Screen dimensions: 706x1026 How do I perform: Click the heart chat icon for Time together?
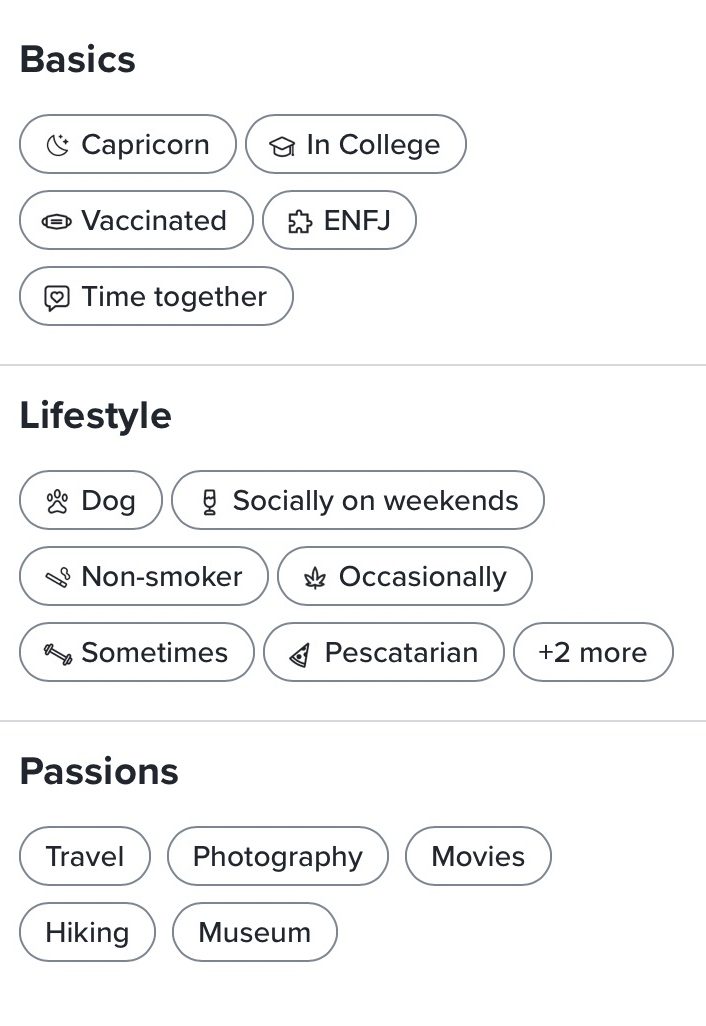57,298
